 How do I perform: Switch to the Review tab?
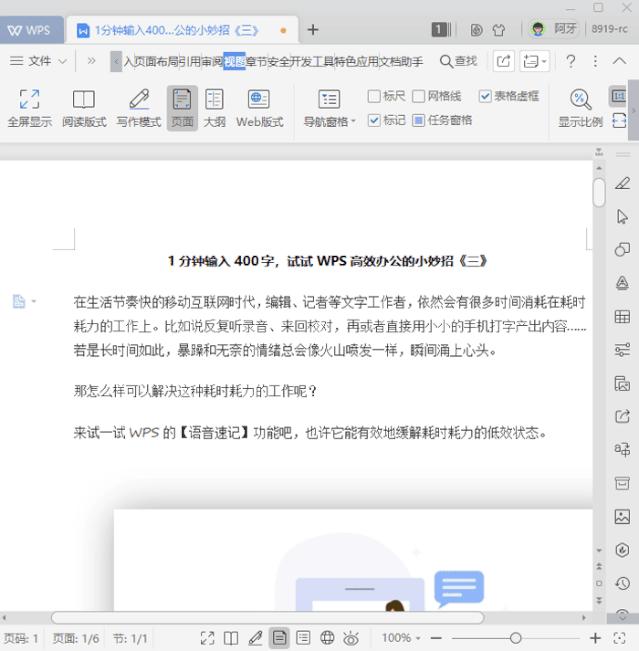212,62
